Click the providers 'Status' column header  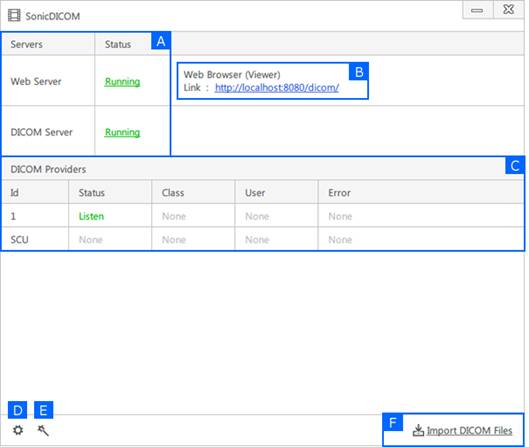91,193
